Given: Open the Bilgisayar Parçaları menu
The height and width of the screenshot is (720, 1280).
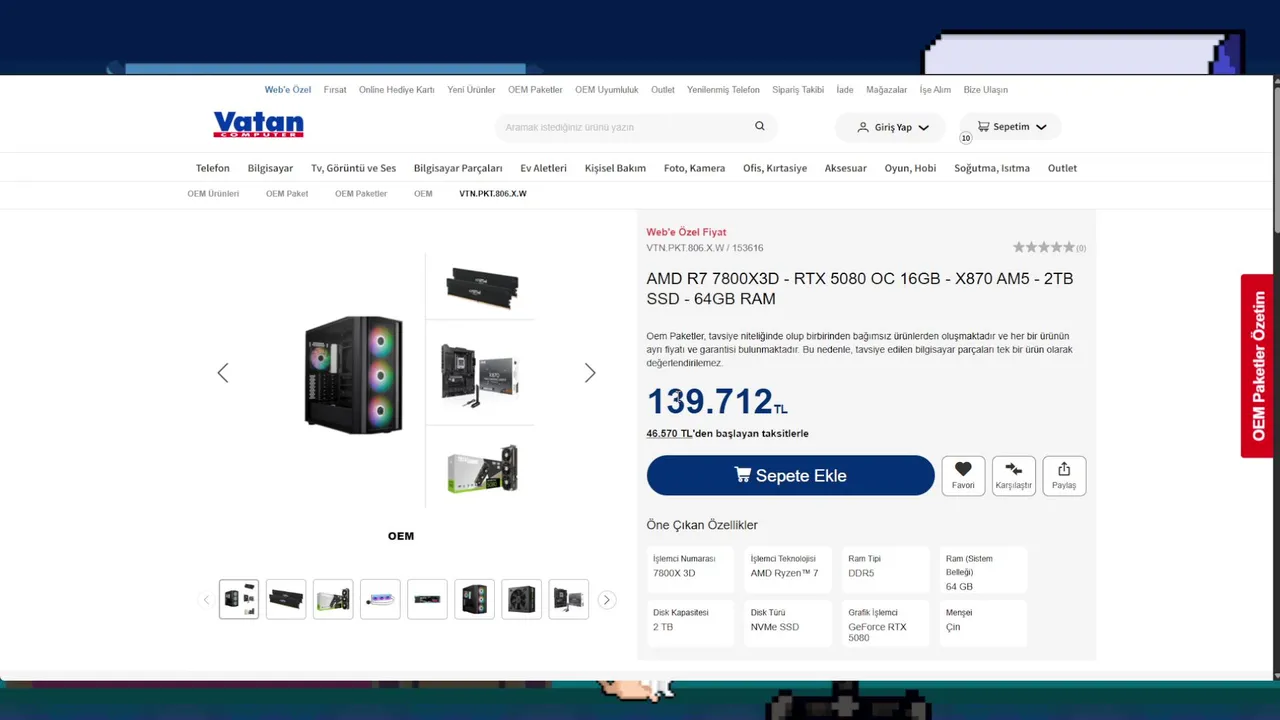Looking at the screenshot, I should (x=458, y=168).
